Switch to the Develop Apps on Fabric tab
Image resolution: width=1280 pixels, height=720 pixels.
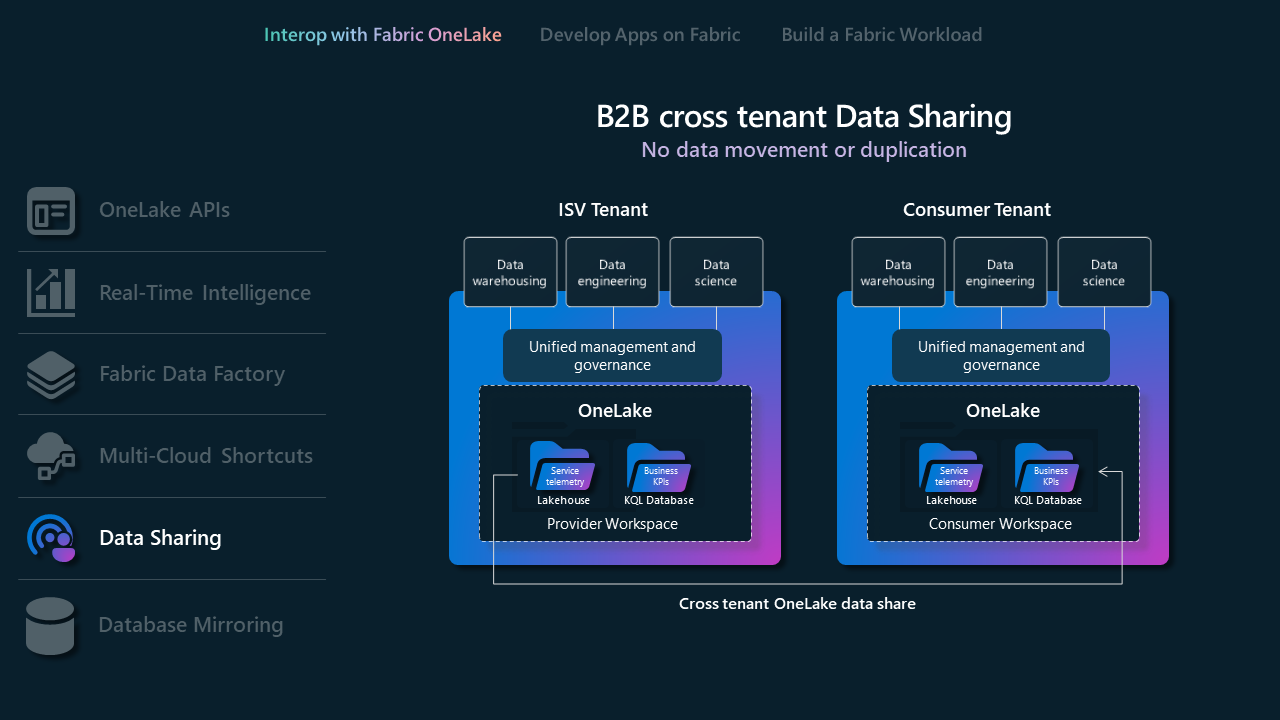pyautogui.click(x=640, y=34)
